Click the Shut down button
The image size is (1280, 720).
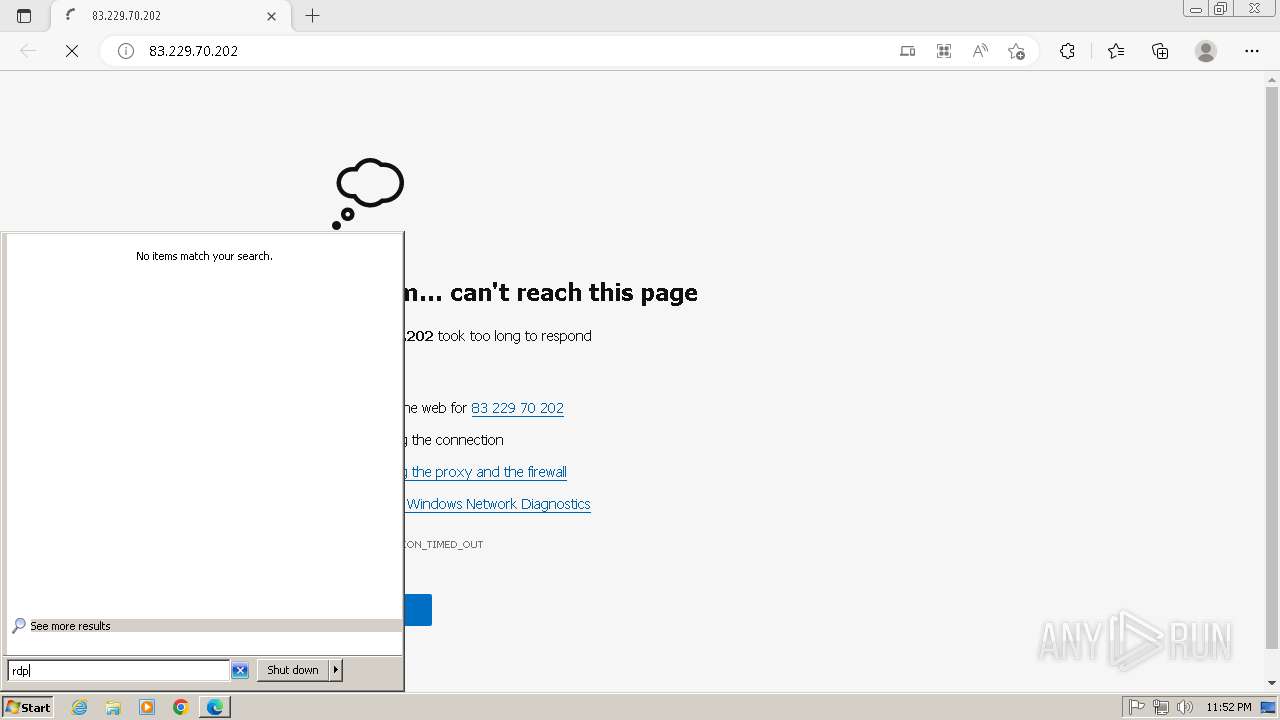tap(293, 670)
